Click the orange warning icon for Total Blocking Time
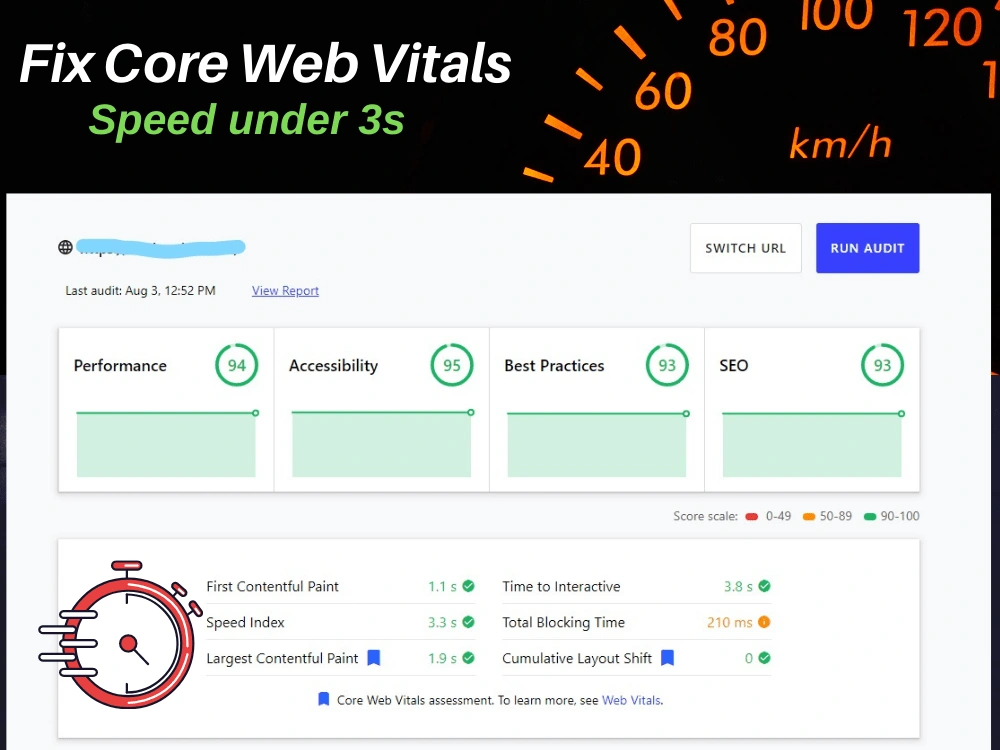The width and height of the screenshot is (1000, 750). (x=764, y=622)
